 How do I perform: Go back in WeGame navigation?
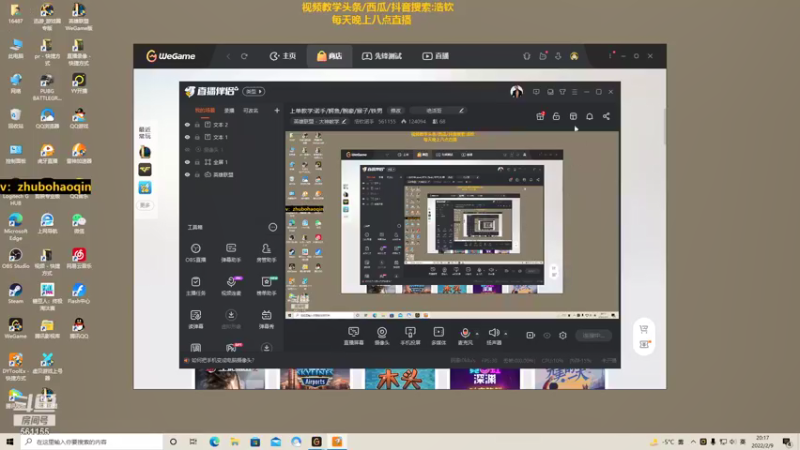[229, 56]
